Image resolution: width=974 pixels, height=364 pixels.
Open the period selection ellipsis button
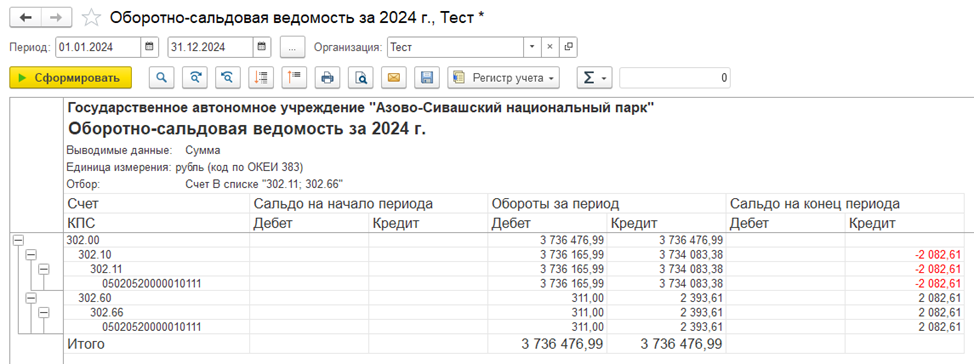(292, 47)
